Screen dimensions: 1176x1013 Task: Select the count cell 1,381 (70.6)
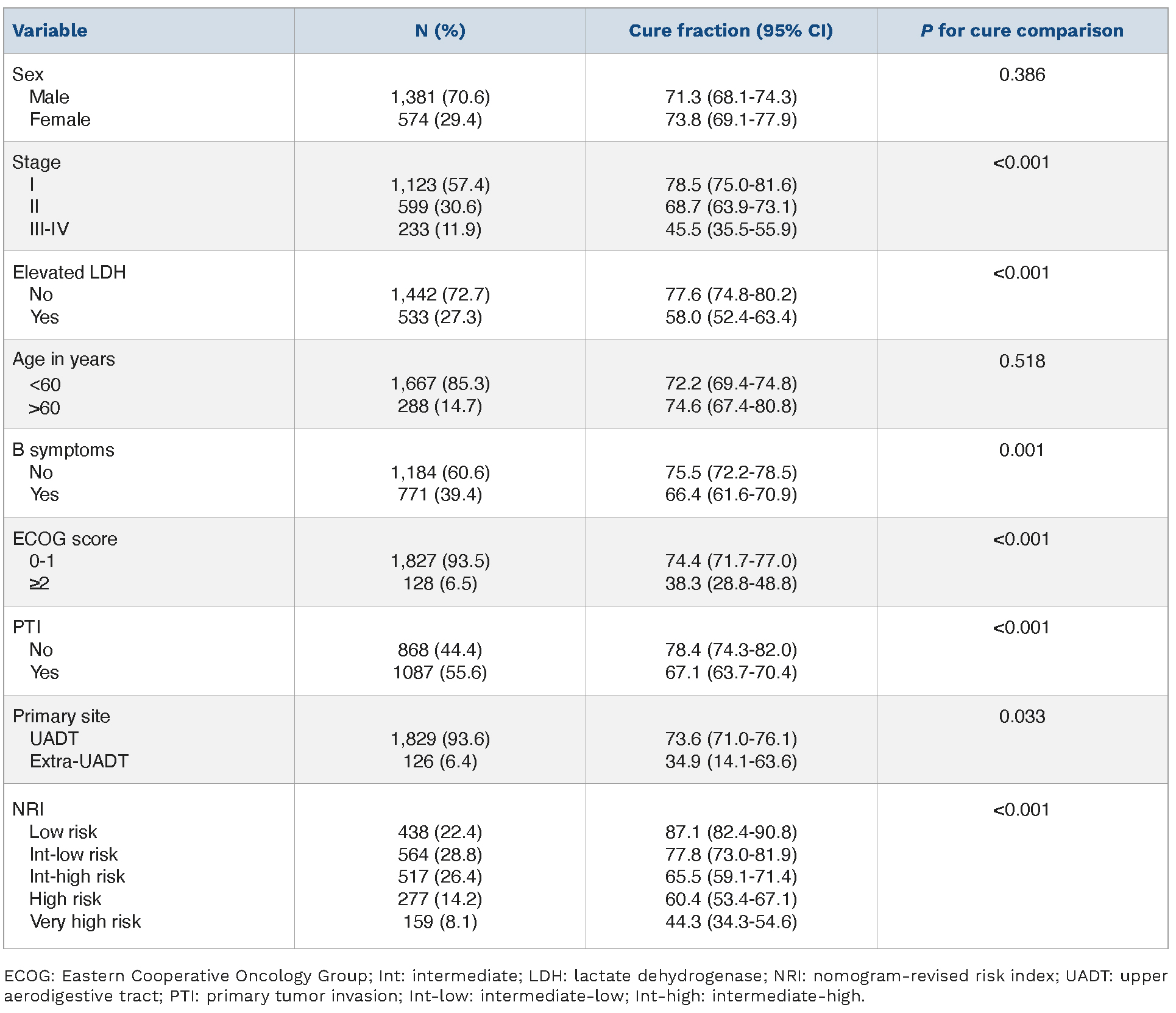440,97
